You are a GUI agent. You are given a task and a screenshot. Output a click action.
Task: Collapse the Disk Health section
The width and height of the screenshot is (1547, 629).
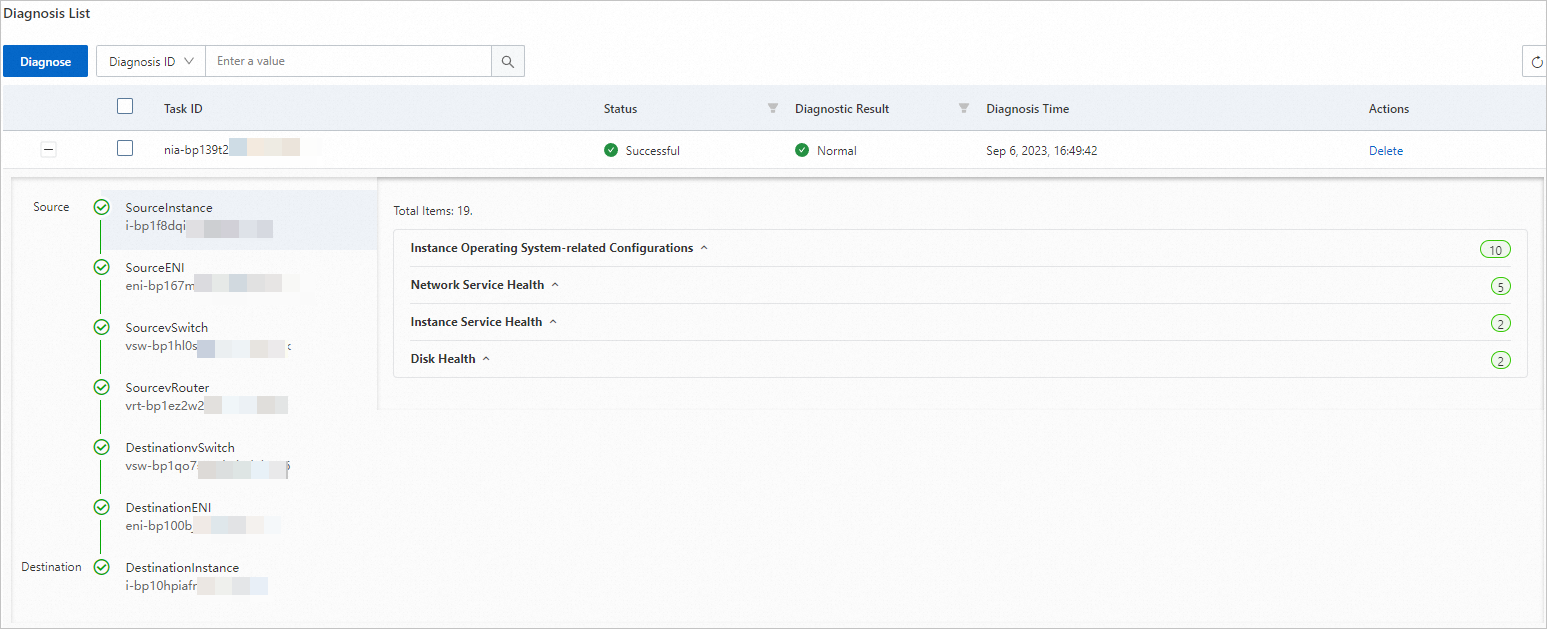tap(486, 359)
